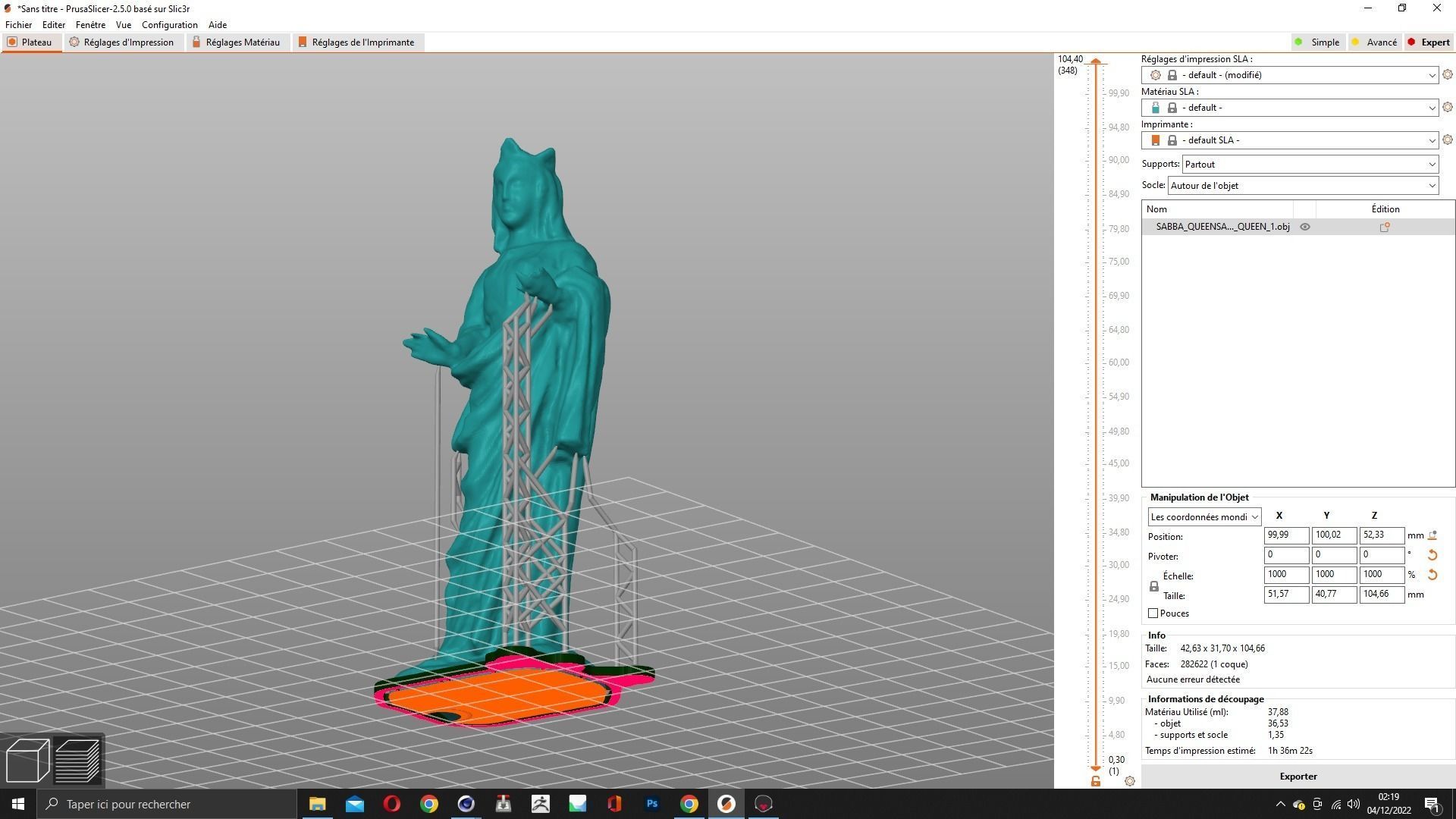Open Windows Start menu

[x=18, y=804]
